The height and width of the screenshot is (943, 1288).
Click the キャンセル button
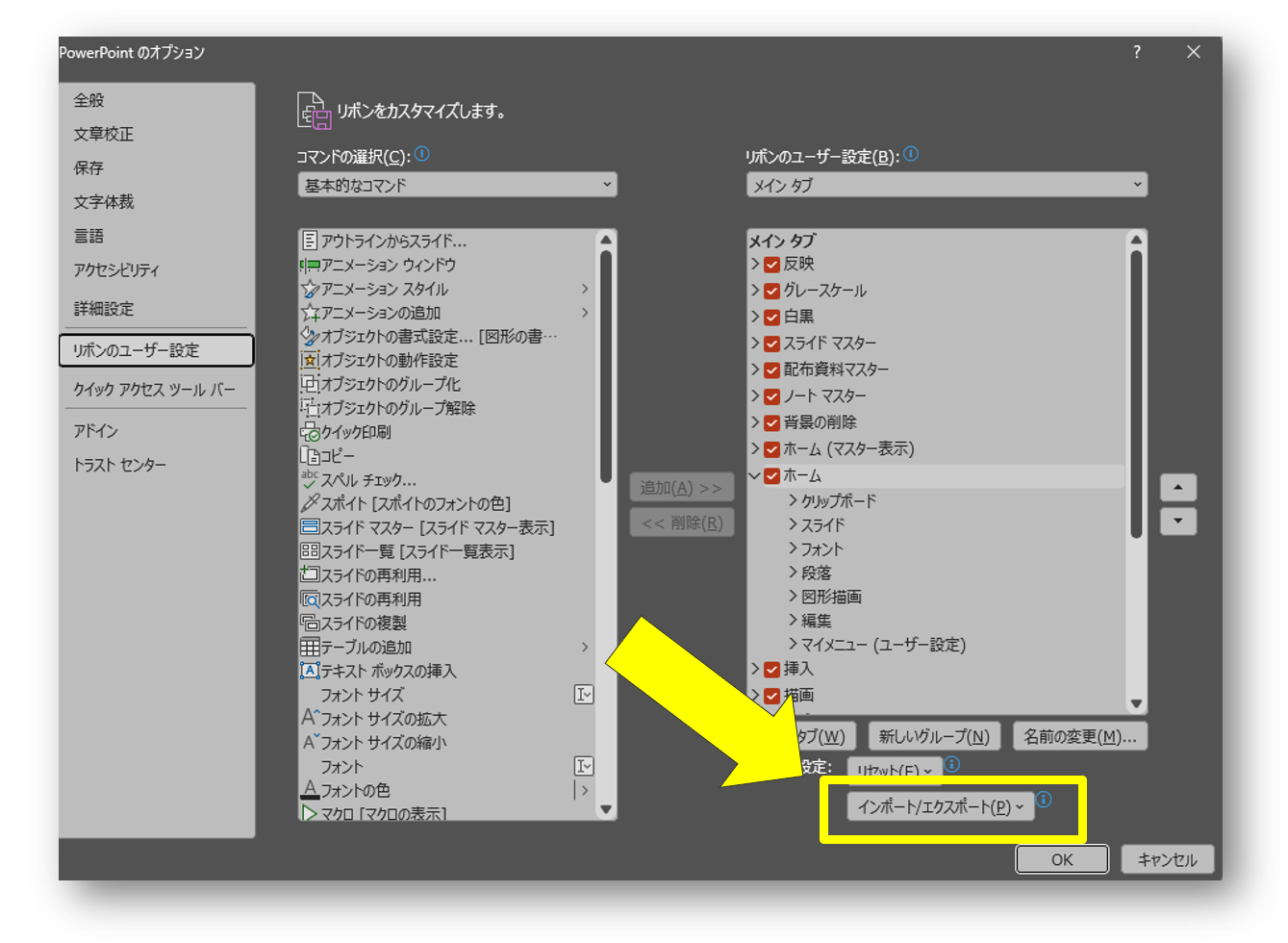(x=1167, y=859)
